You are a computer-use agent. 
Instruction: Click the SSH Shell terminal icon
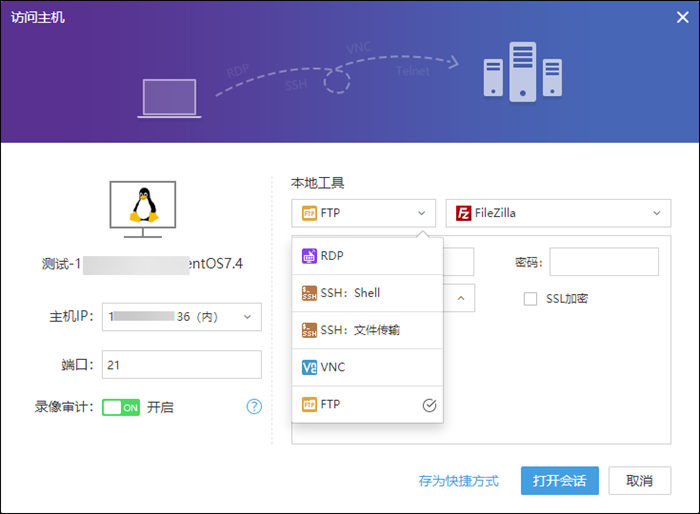309,293
